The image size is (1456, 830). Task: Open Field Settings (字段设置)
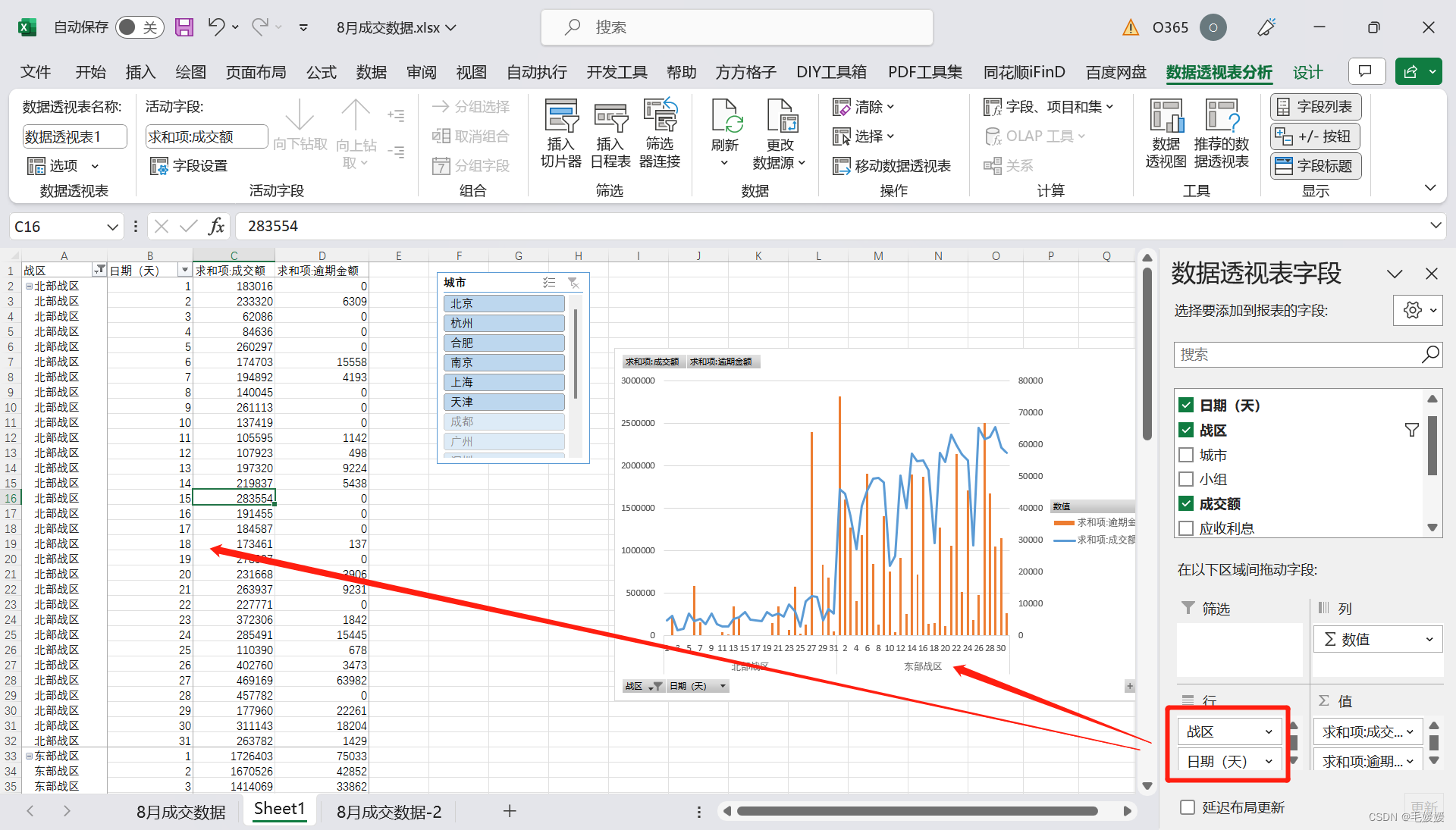[x=189, y=166]
